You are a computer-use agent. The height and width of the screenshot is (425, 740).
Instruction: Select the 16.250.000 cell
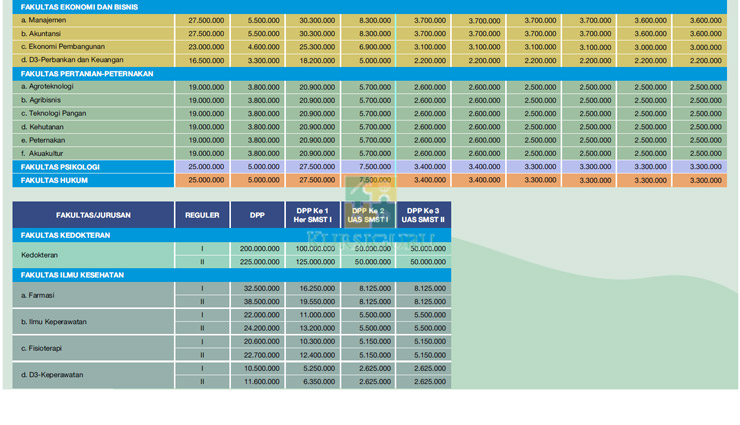point(317,288)
